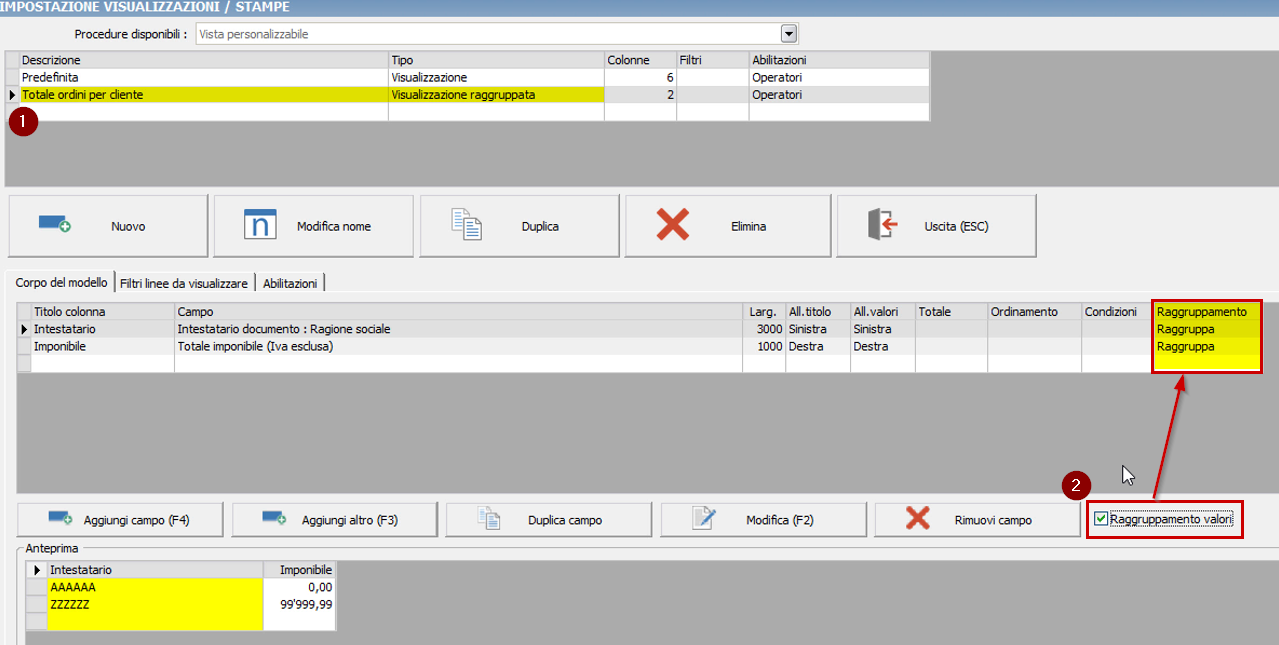Screen dimensions: 1279x645
Task: Click the Duplica campo icon
Action: pyautogui.click(x=489, y=519)
